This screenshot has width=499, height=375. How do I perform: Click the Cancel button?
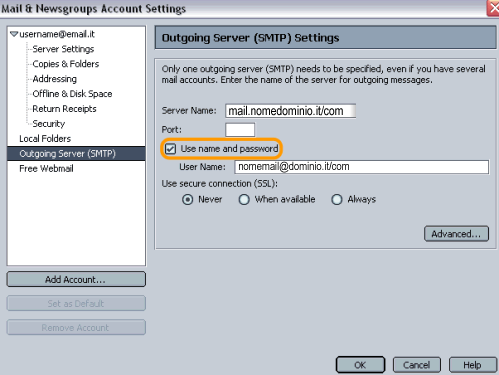(417, 365)
